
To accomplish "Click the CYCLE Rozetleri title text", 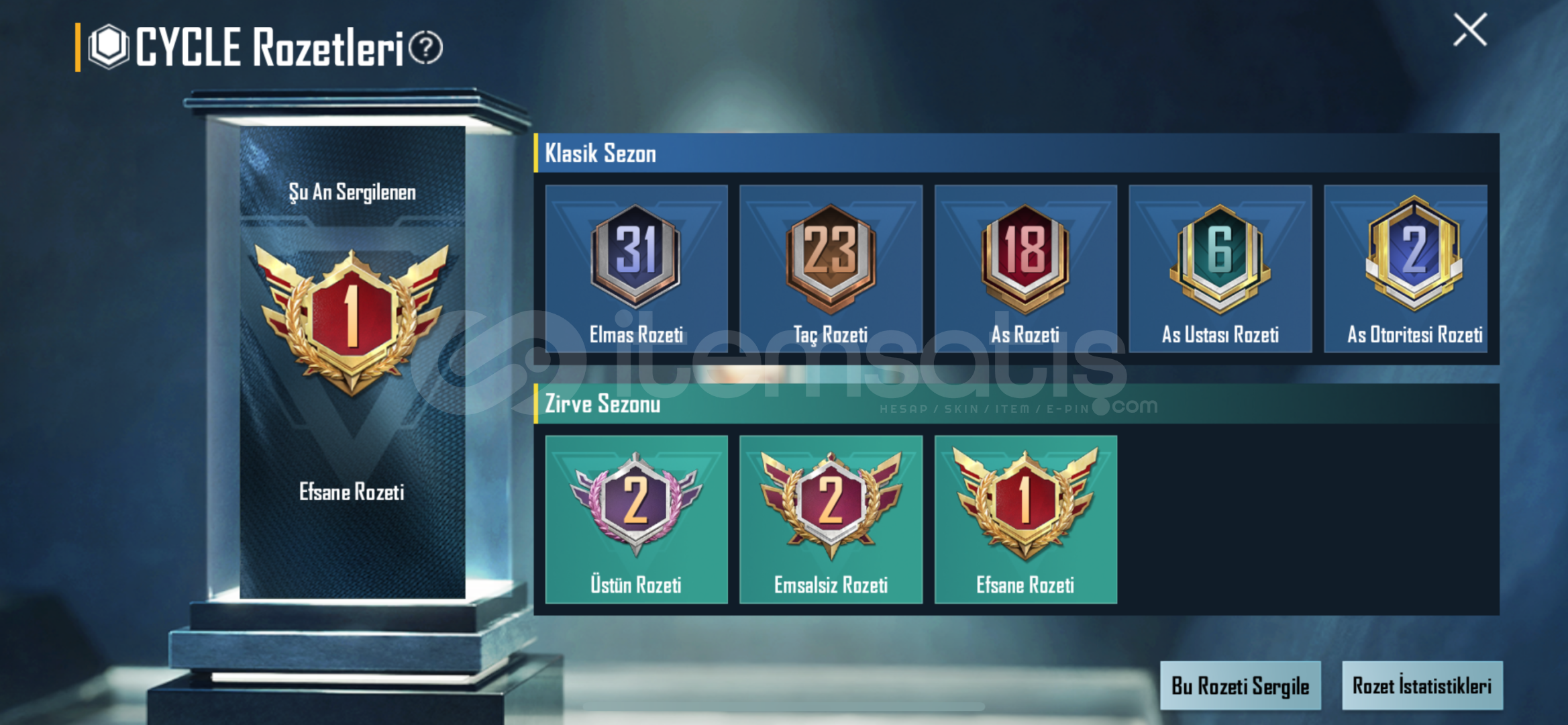I will 269,47.
